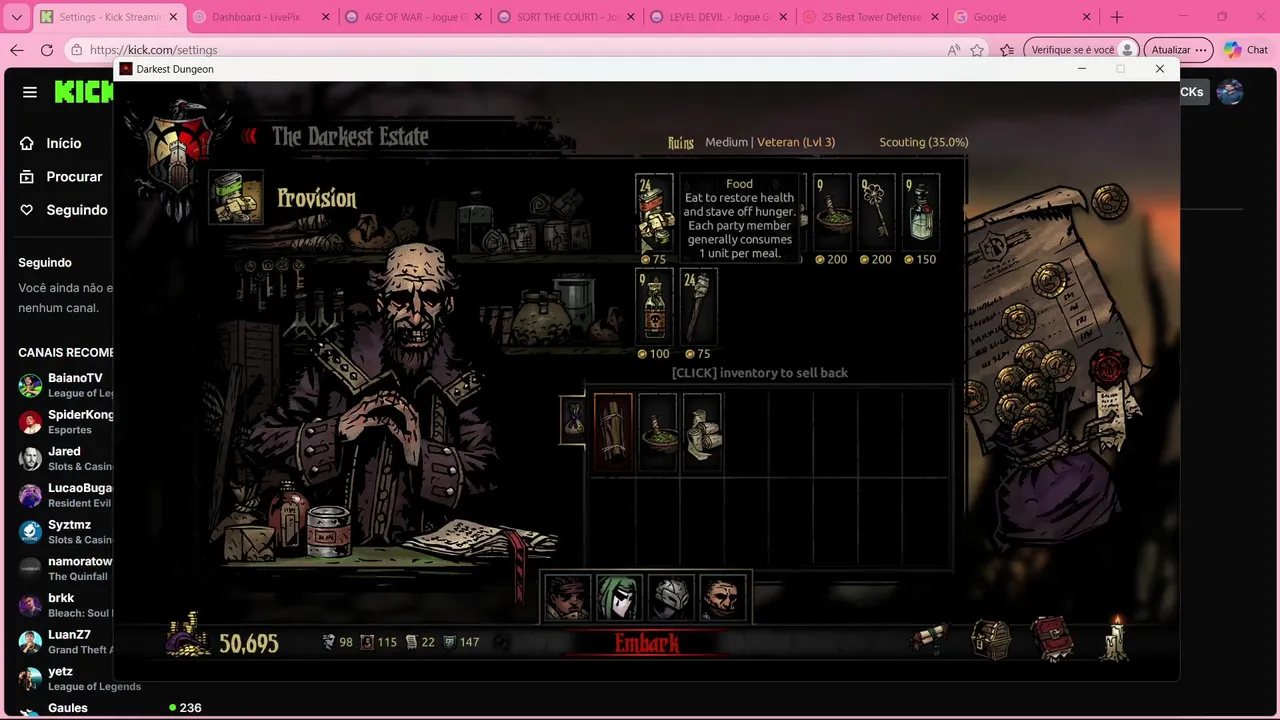This screenshot has width=1280, height=720.
Task: Sell back the Bandage rolls in inventory
Action: click(x=702, y=432)
